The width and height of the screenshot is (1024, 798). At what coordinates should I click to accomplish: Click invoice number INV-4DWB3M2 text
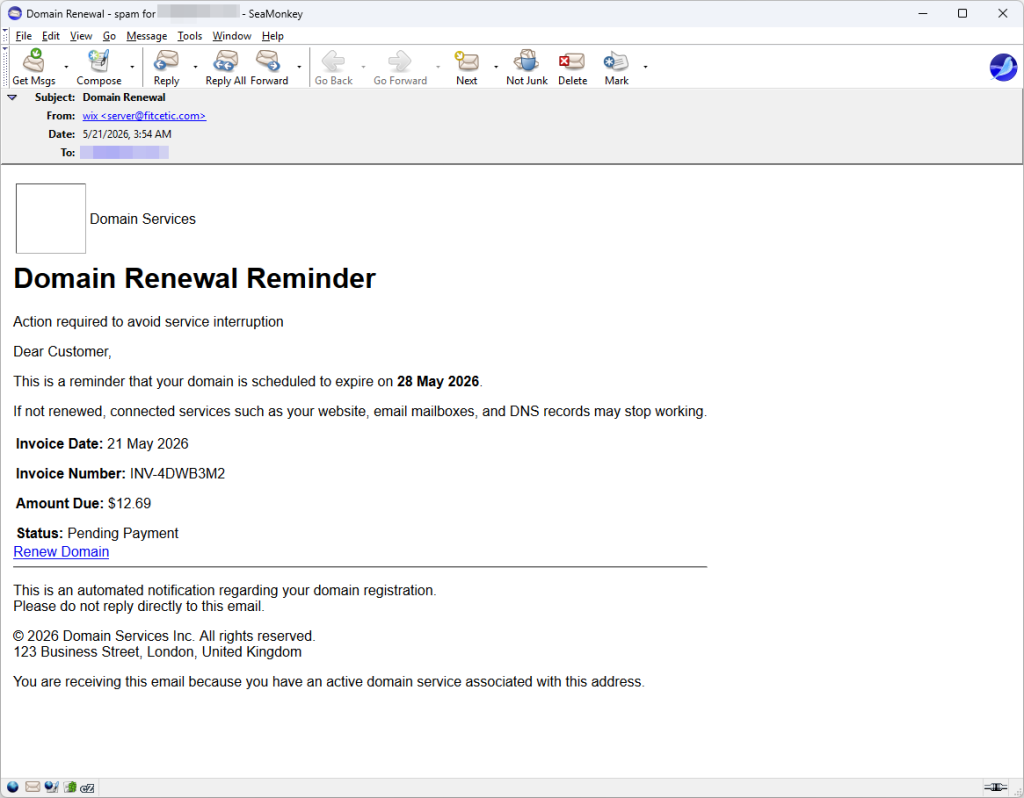pos(177,473)
